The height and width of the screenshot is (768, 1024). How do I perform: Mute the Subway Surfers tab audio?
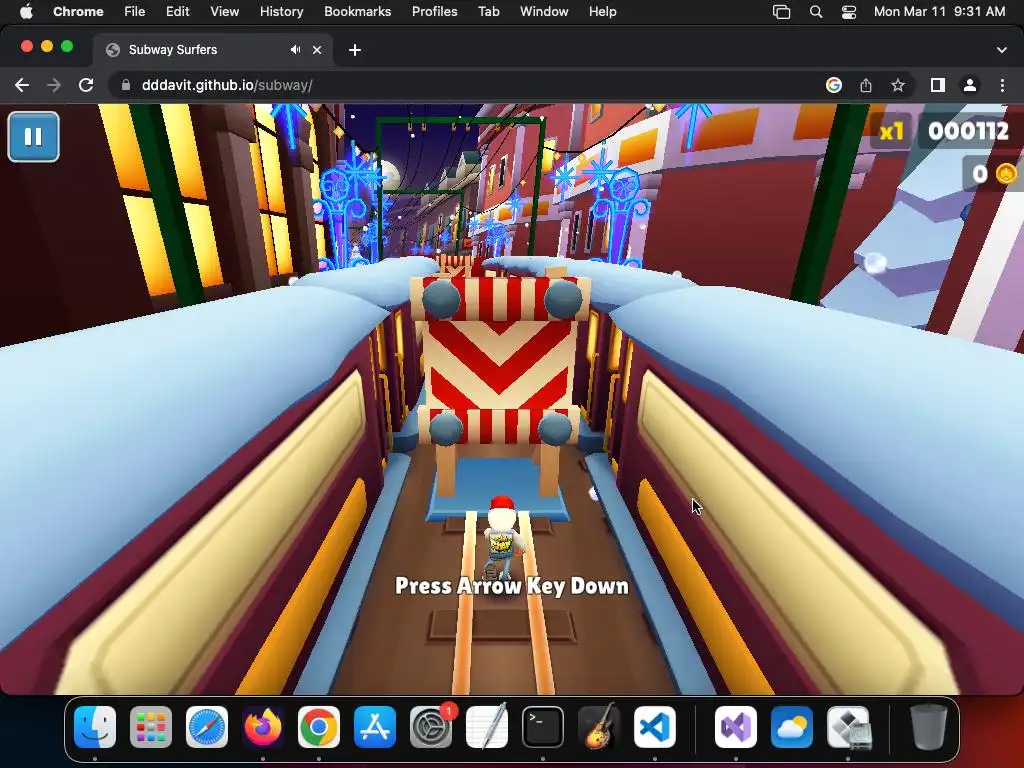pyautogui.click(x=295, y=50)
